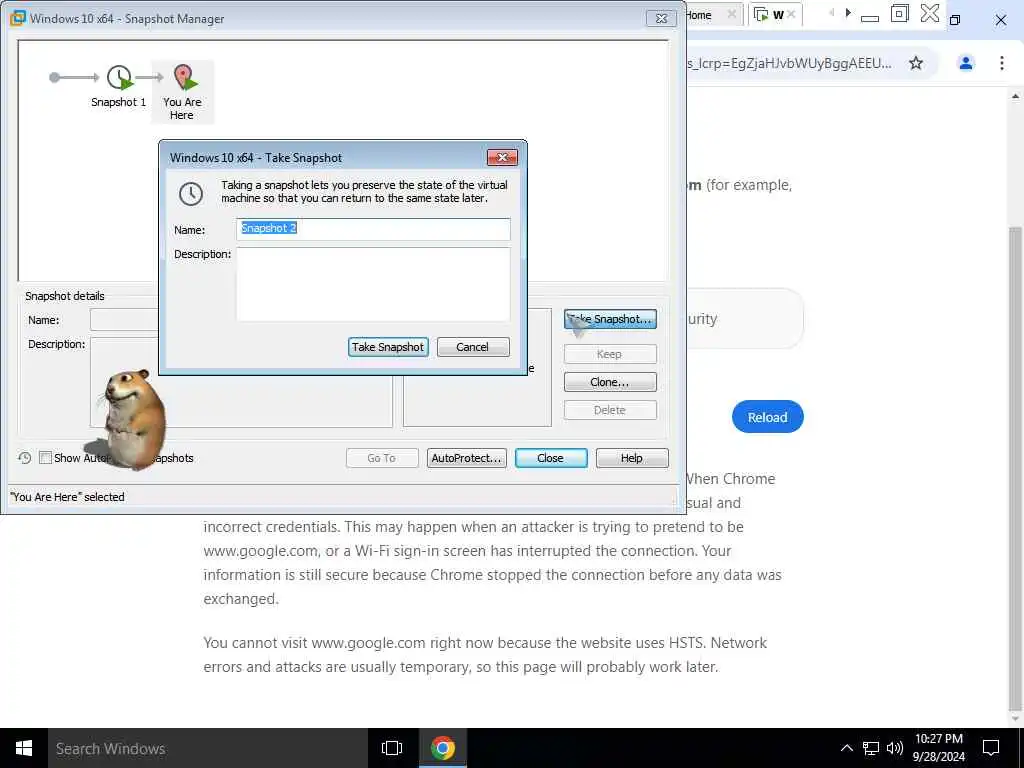Open the Chrome profile avatar
1024x768 pixels.
click(965, 63)
